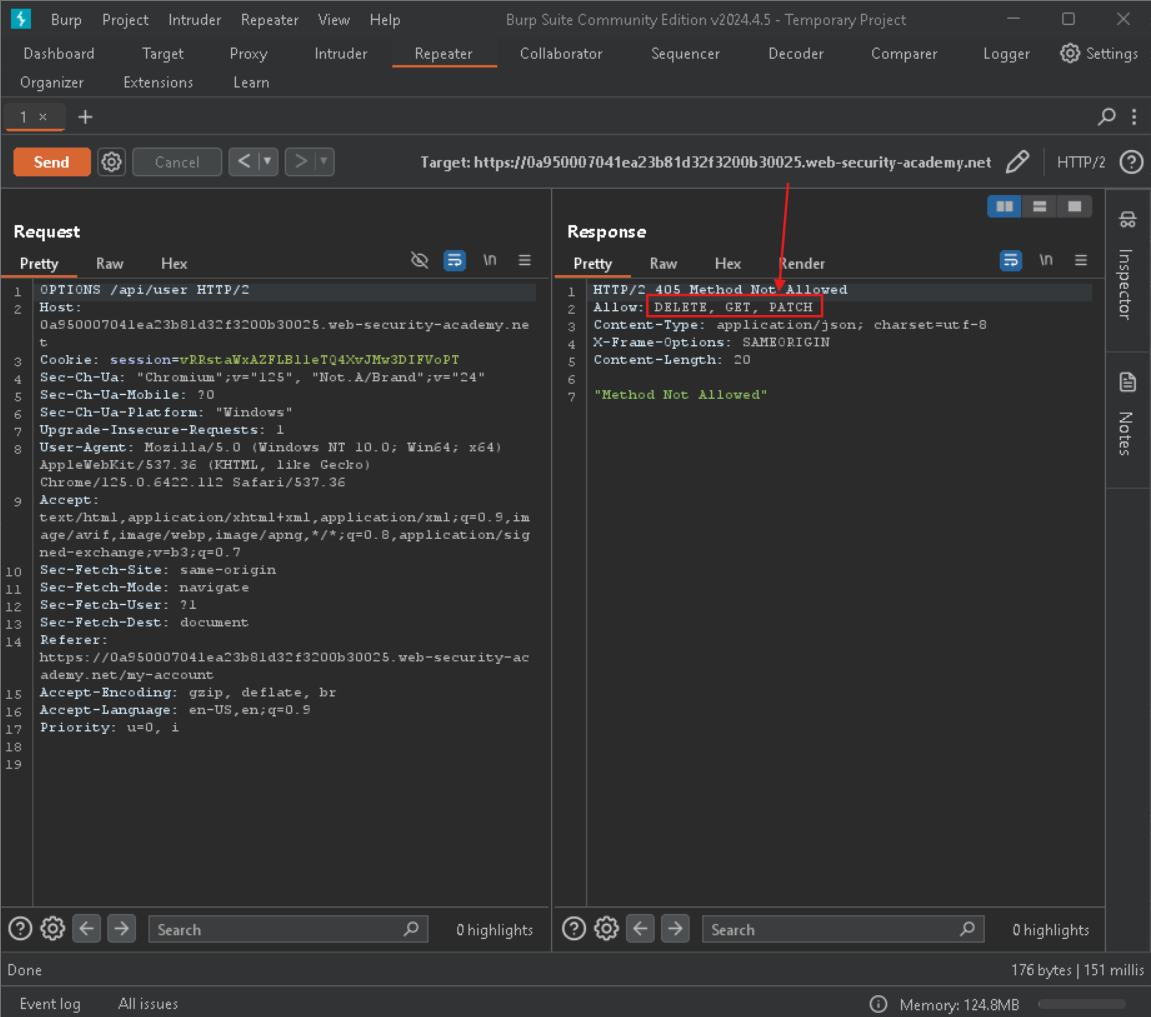Toggle hide non-printable in Request panel

pyautogui.click(x=420, y=261)
